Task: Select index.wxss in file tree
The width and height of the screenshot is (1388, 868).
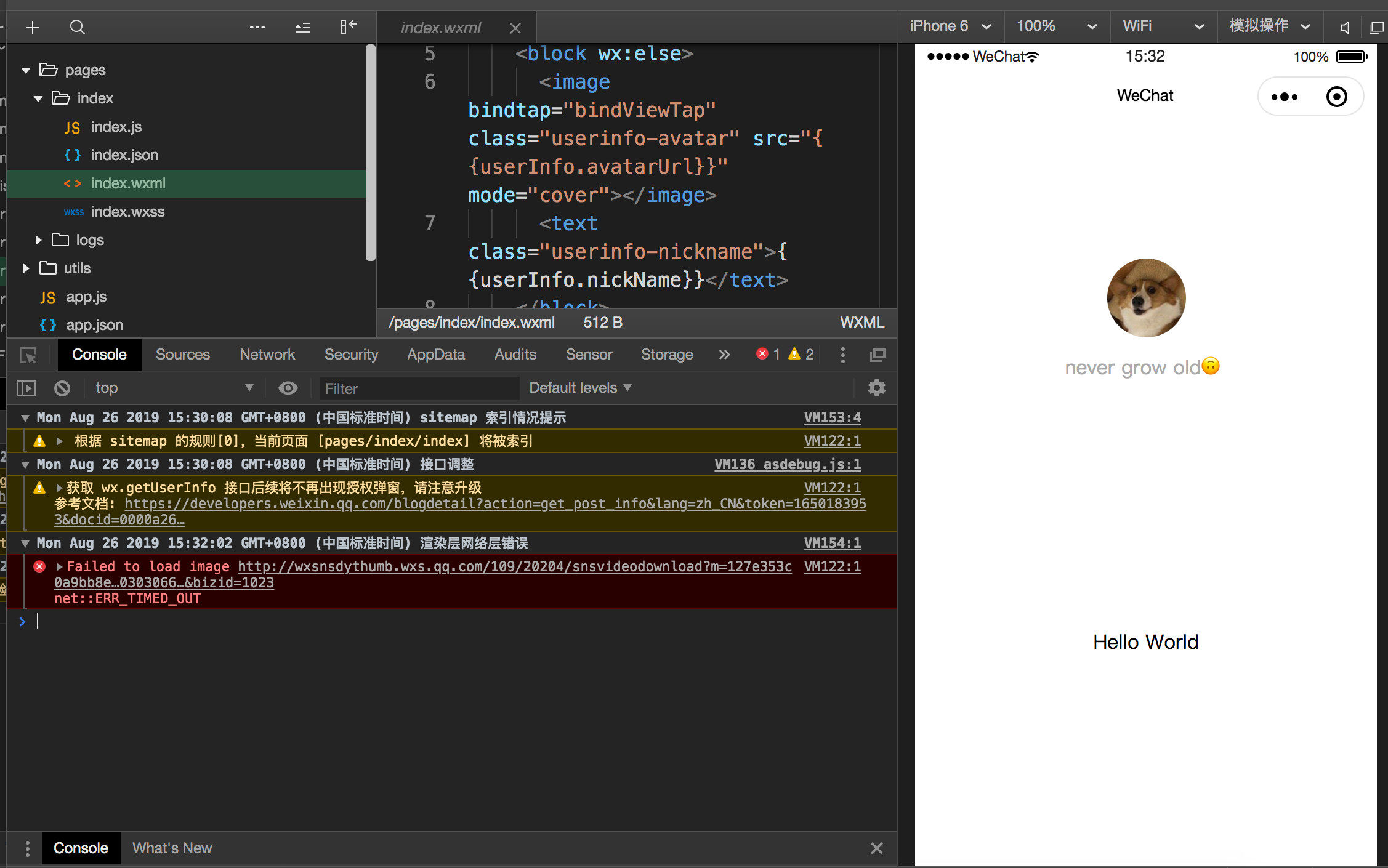Action: pos(127,212)
